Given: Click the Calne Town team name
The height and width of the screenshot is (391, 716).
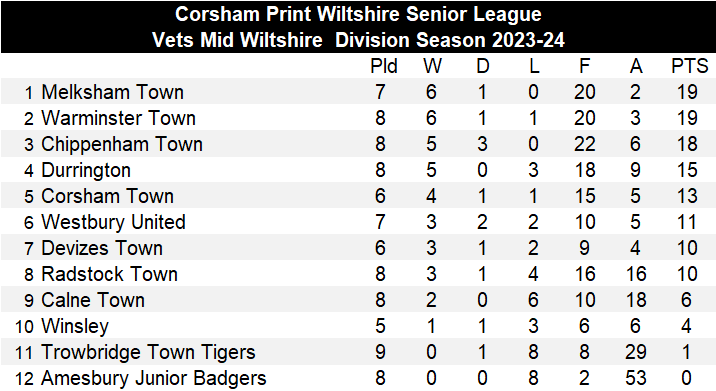Looking at the screenshot, I should (93, 301).
